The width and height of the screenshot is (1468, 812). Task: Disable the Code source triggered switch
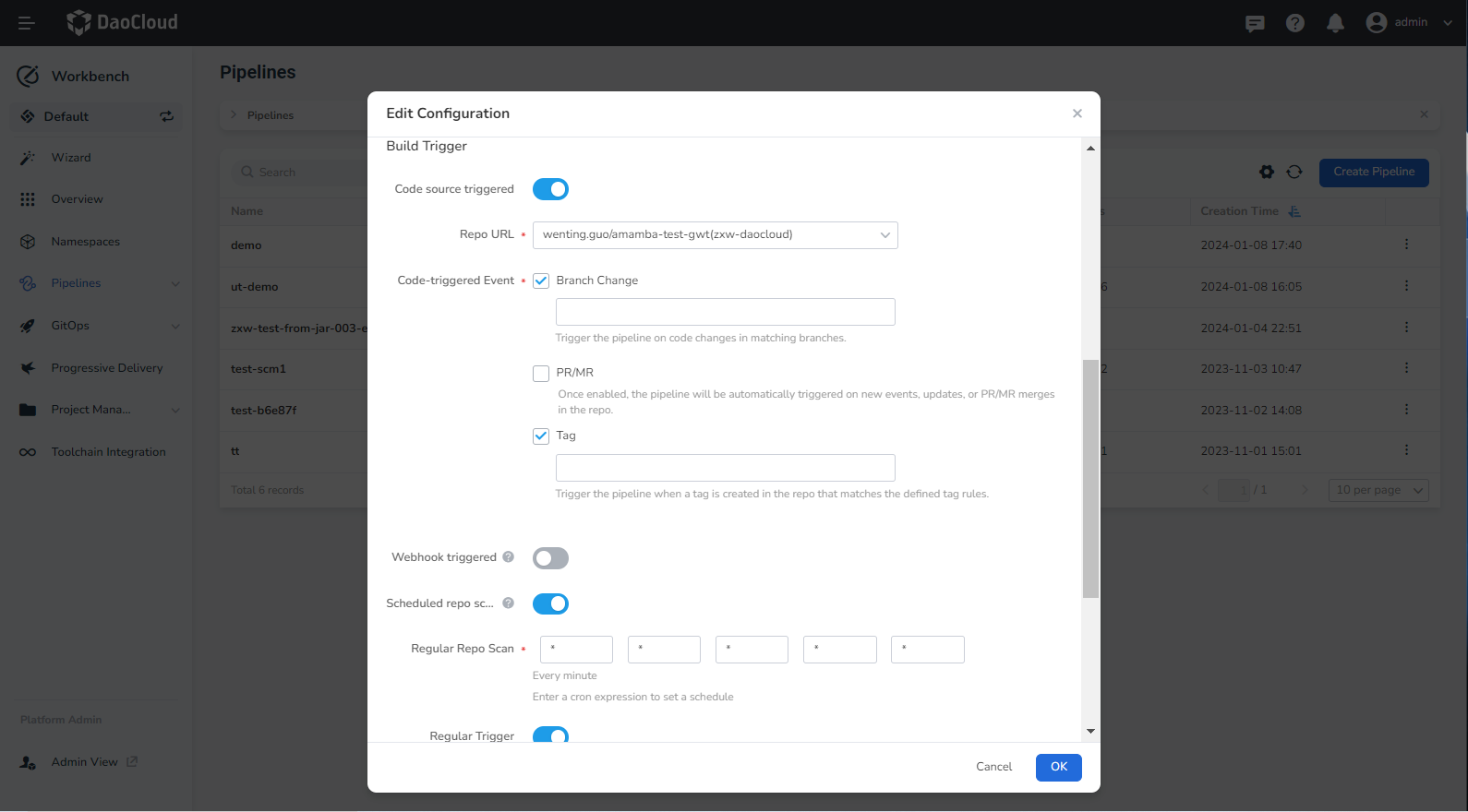pos(550,189)
